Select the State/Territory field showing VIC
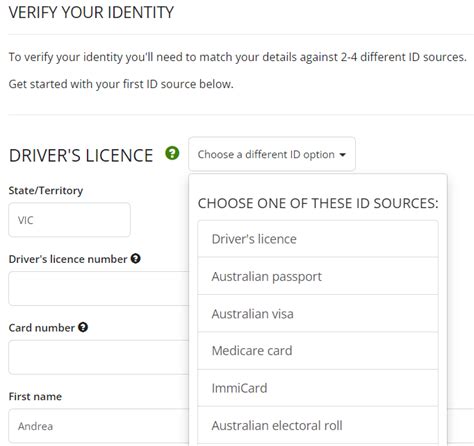The height and width of the screenshot is (446, 474). click(x=69, y=220)
